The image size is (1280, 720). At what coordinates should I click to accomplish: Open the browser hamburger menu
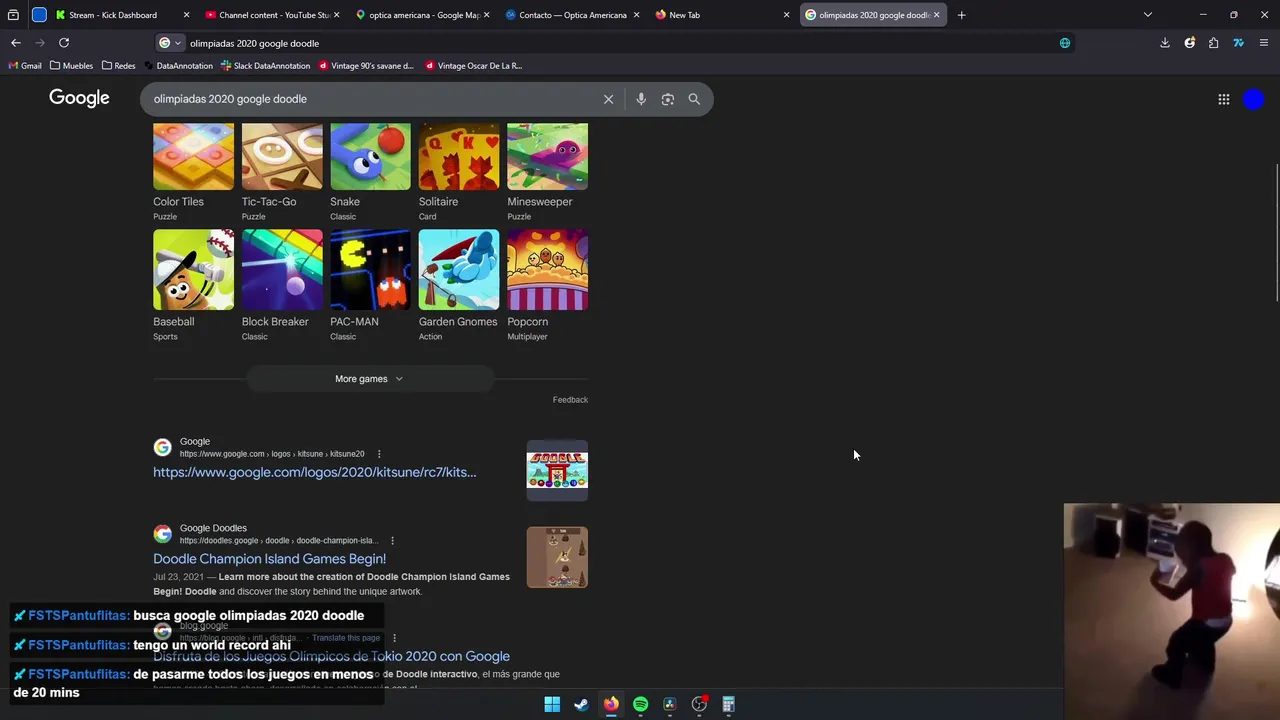pos(1264,43)
